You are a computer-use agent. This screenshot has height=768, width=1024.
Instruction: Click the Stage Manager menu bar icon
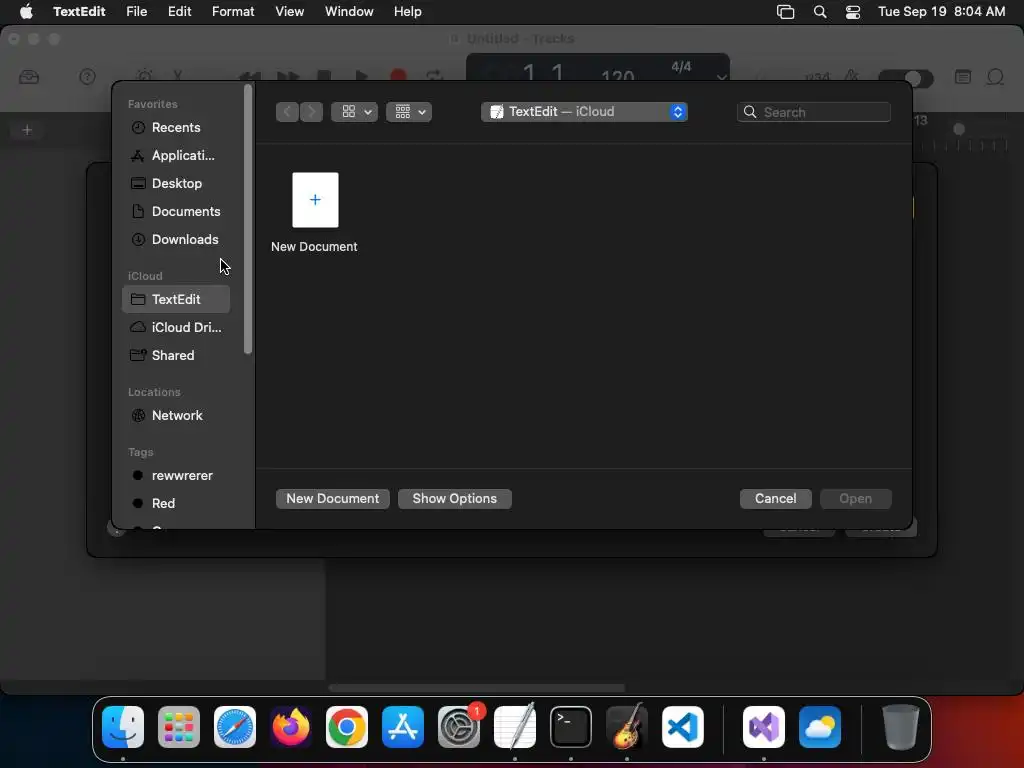click(x=786, y=12)
